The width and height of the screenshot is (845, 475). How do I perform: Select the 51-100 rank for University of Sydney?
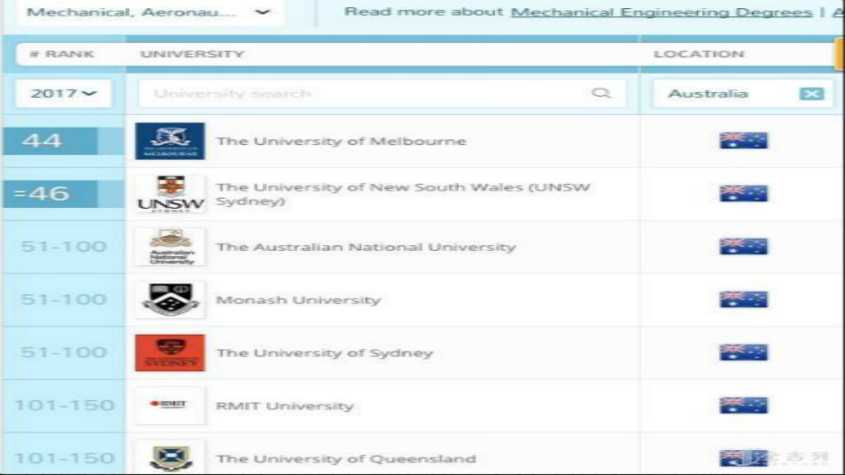tap(64, 353)
